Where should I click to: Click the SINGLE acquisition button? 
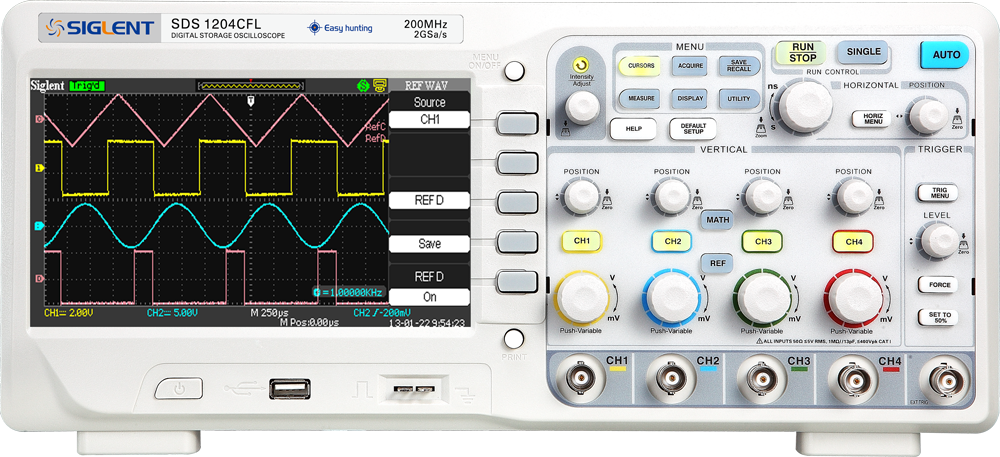pyautogui.click(x=863, y=52)
